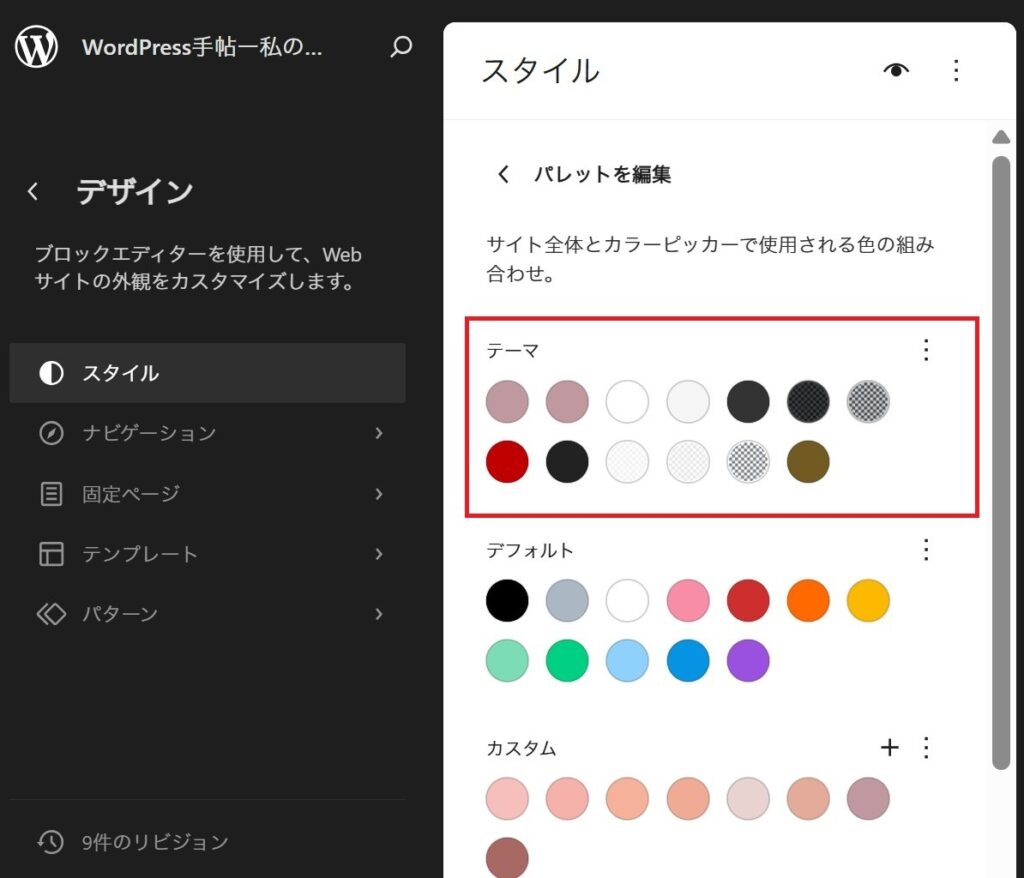
Task: Select the light green default swatch
Action: click(x=507, y=660)
